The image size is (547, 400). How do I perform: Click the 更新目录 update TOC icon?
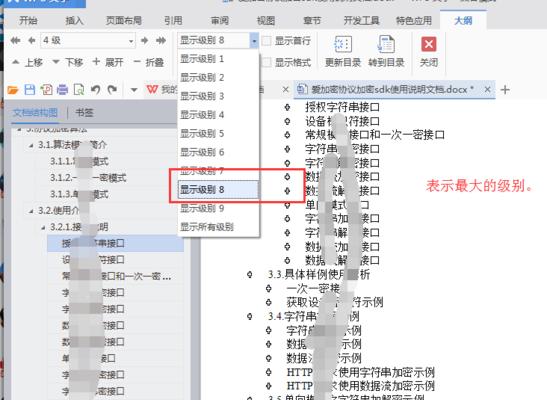click(343, 44)
